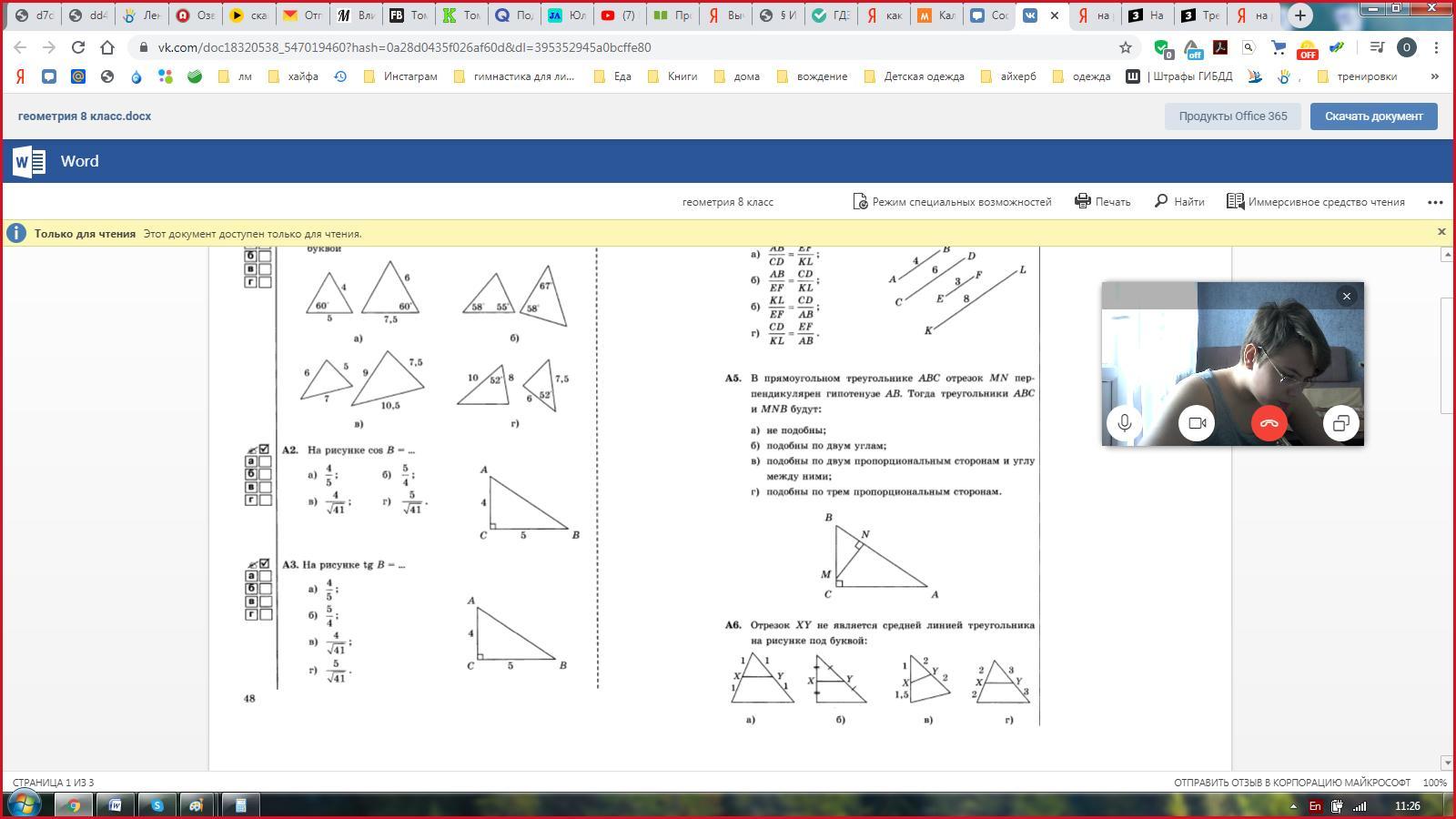The image size is (1456, 819).
Task: Open the Yandex Я bookmark icon
Action: 20,76
